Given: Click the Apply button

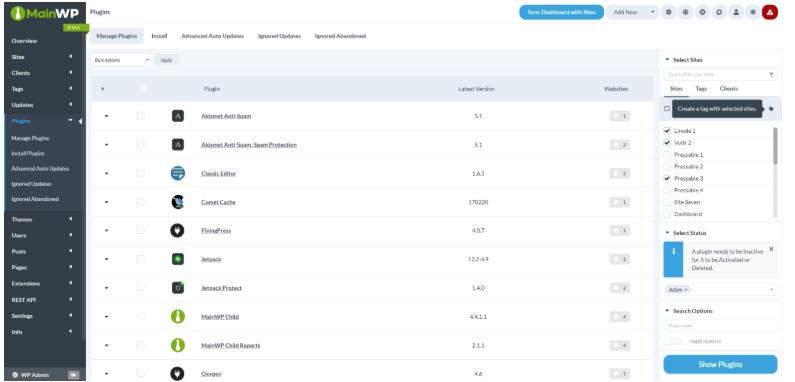Looking at the screenshot, I should tap(166, 60).
